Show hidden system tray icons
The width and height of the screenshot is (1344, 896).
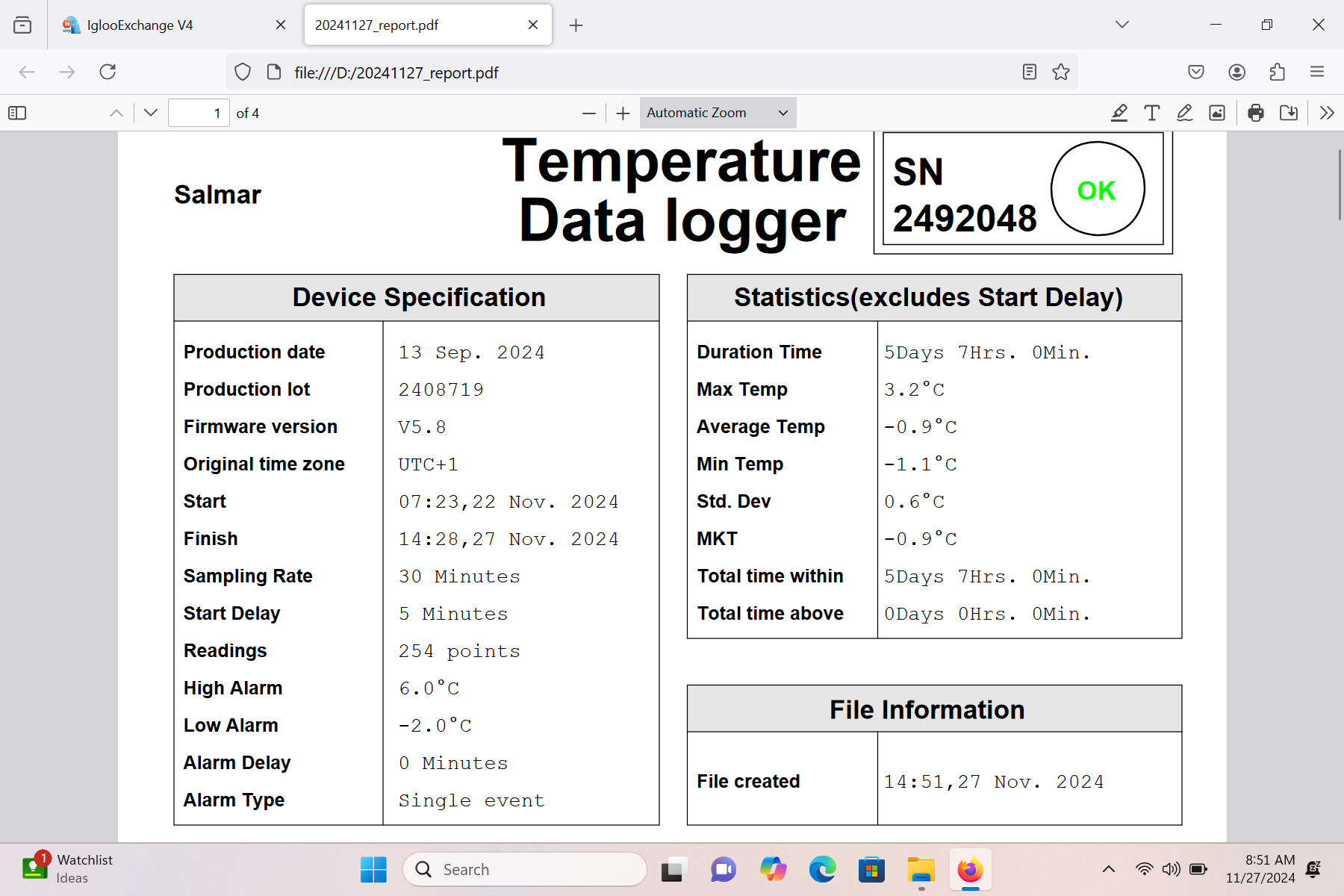(x=1109, y=869)
